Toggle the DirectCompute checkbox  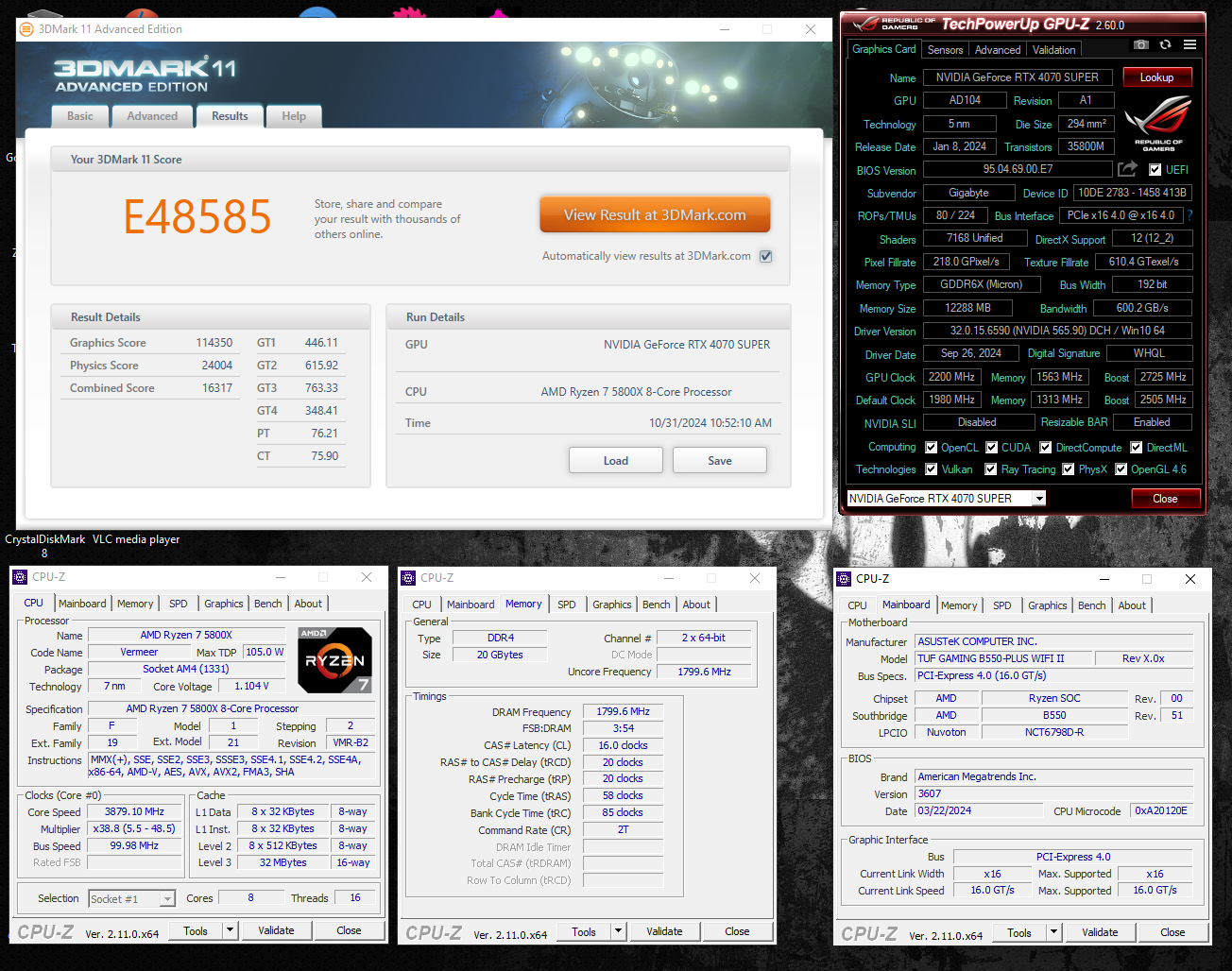[1046, 448]
